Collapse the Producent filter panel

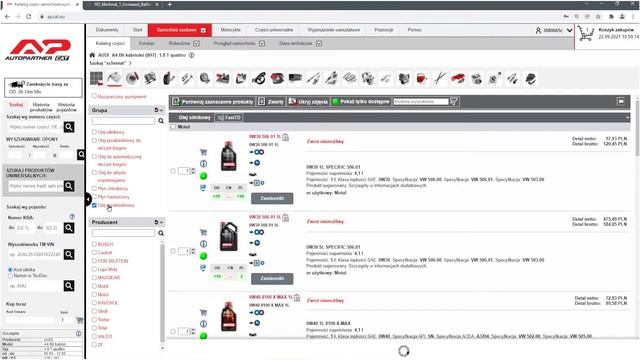161,222
